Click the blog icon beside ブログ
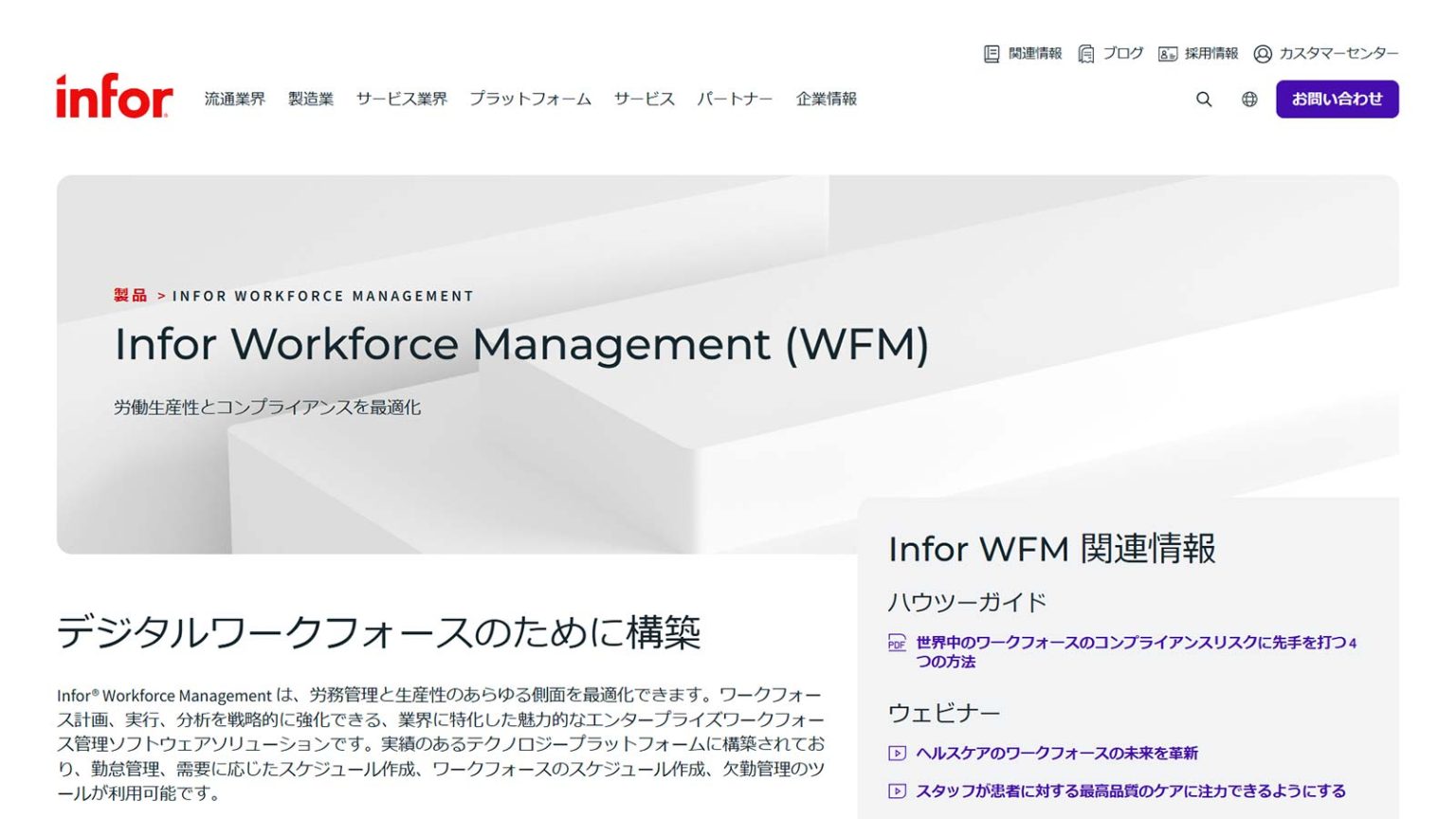 [1086, 53]
